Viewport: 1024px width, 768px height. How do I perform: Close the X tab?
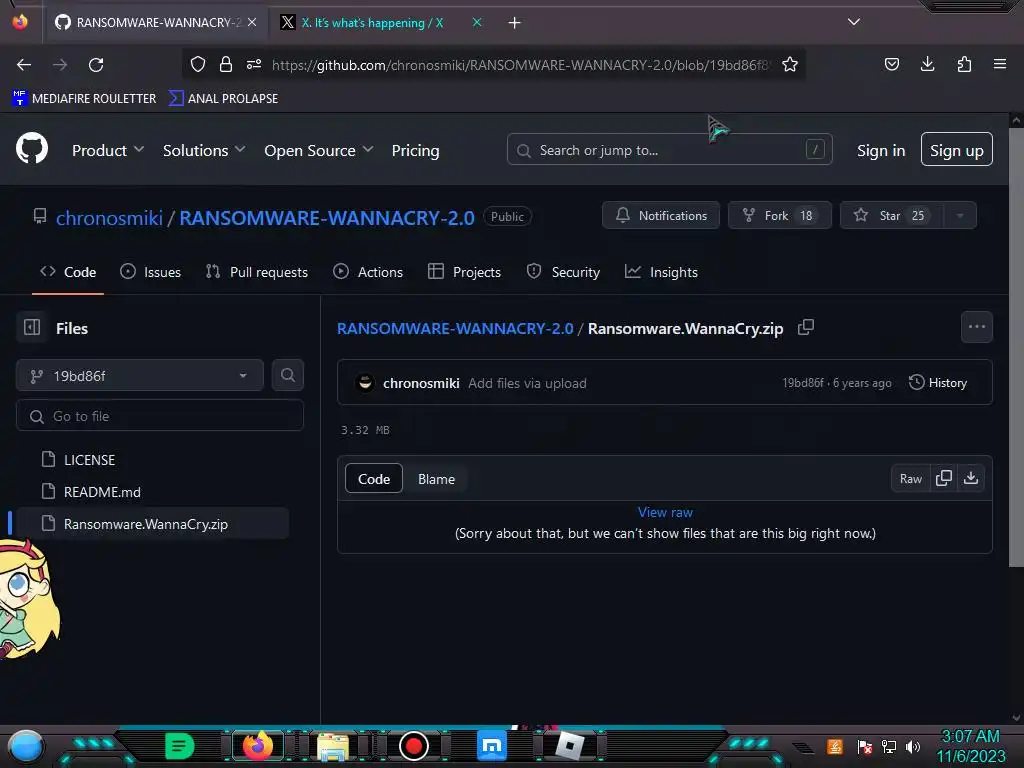click(477, 22)
